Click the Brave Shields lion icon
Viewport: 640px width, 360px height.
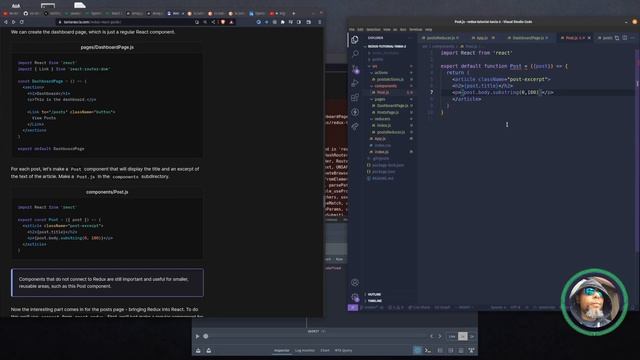click(223, 22)
